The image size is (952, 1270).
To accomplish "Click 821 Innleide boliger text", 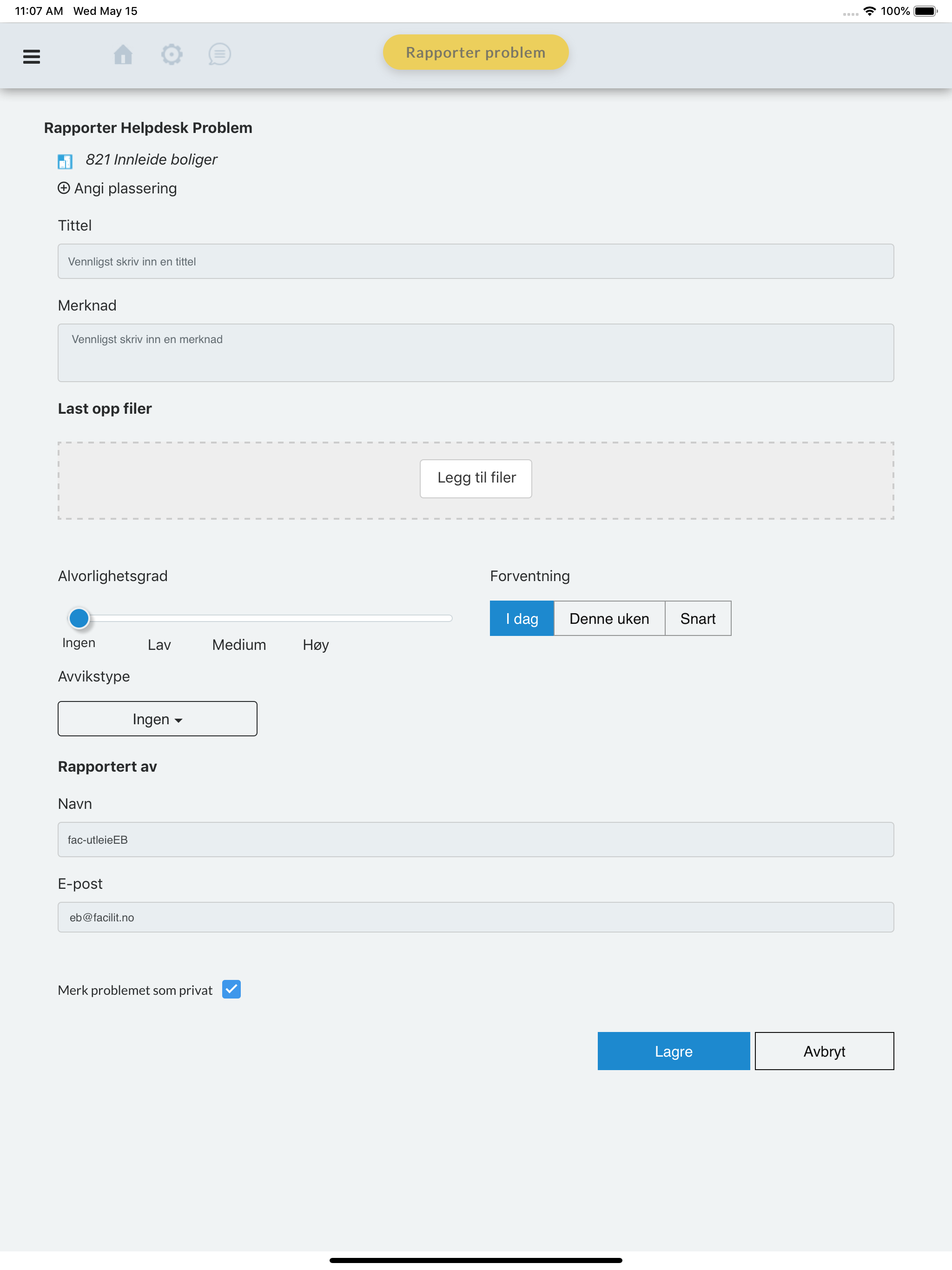I will tap(152, 159).
